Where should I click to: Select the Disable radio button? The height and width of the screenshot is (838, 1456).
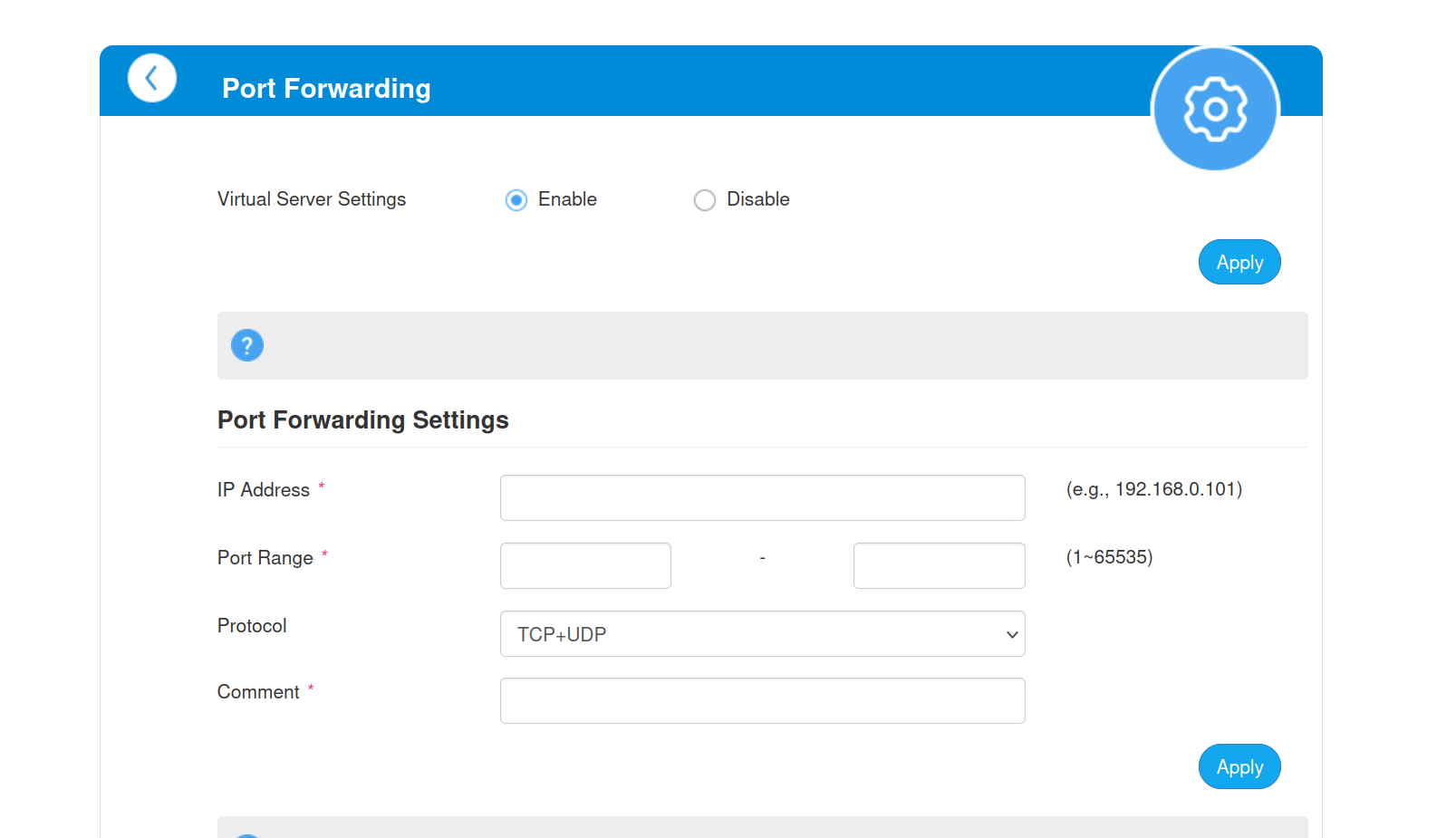click(x=705, y=200)
